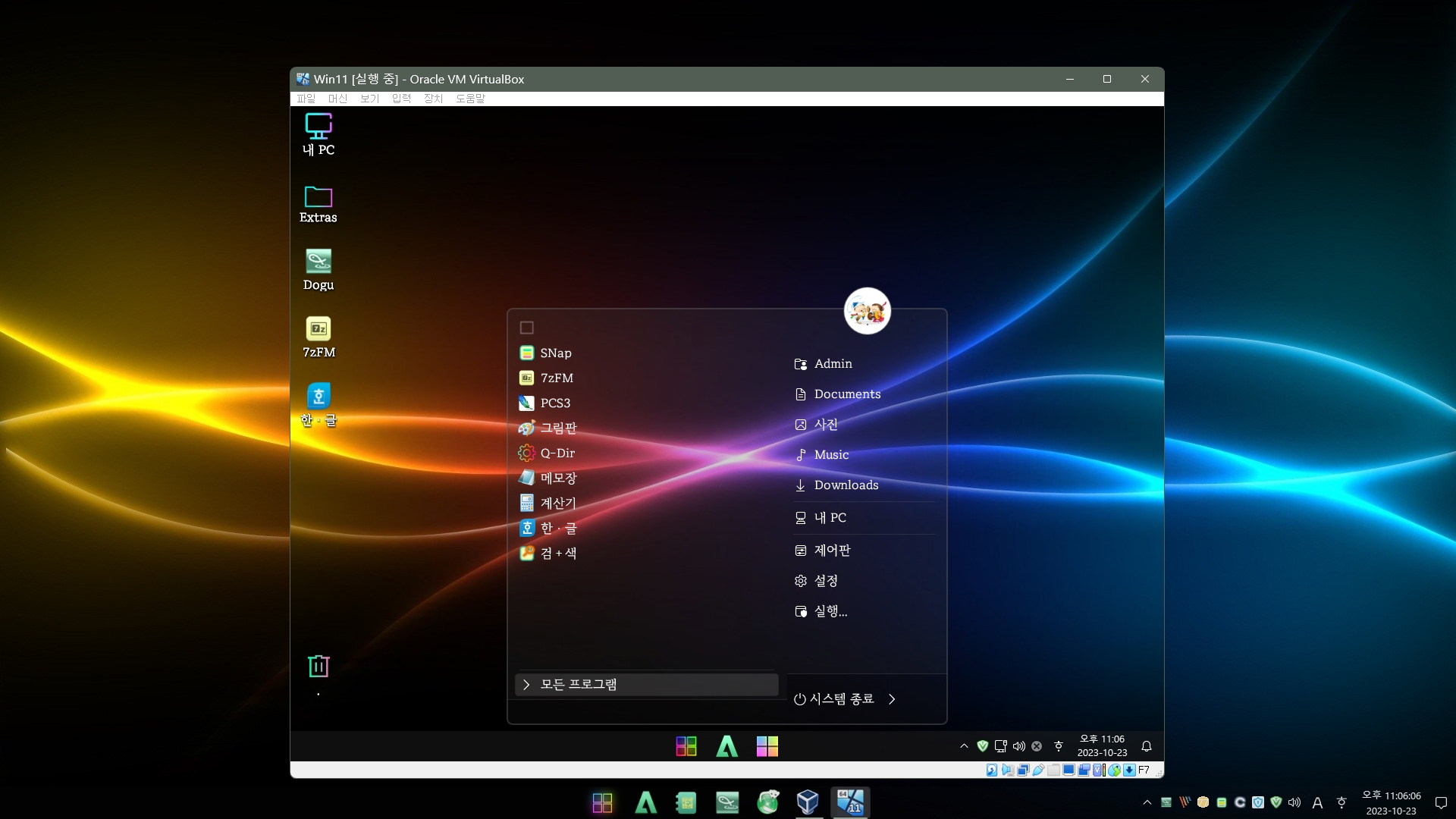Open the guest clock showing 오후 11:06

pos(1102,746)
